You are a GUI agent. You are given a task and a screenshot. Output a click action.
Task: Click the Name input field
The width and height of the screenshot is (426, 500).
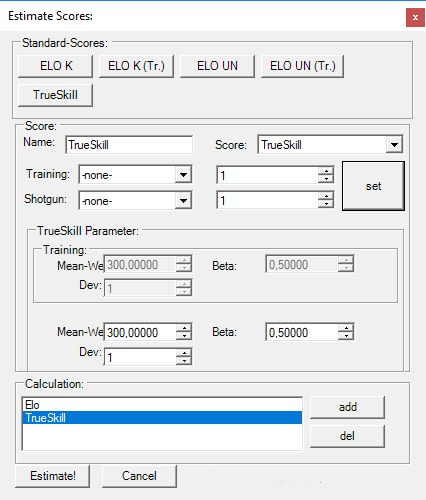(x=129, y=145)
